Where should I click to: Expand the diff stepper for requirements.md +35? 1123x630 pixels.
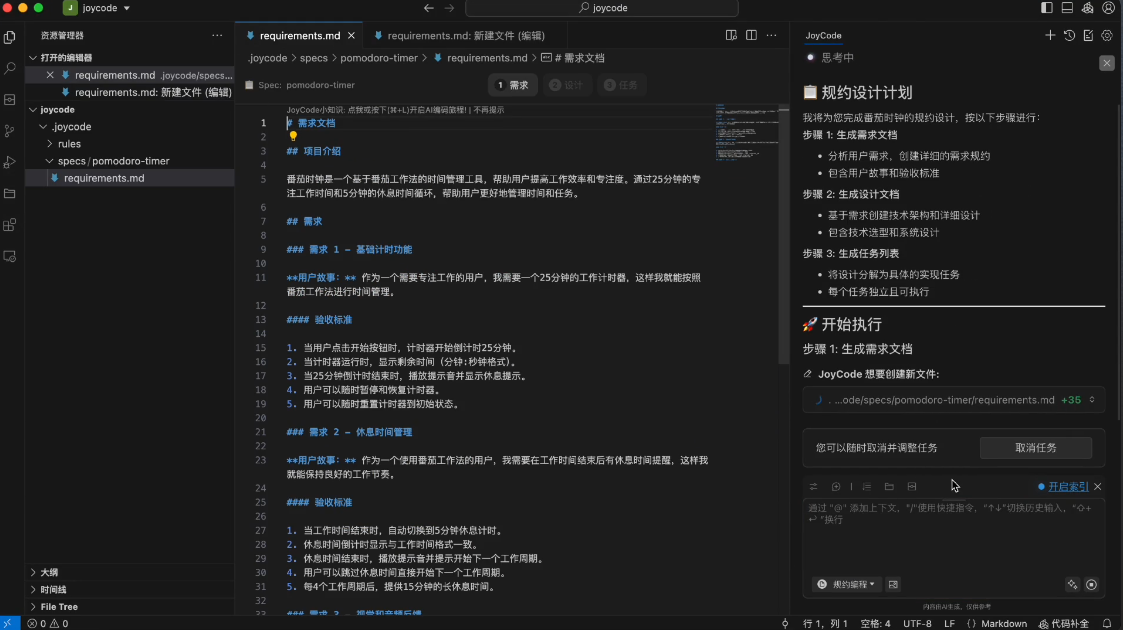click(x=1092, y=400)
